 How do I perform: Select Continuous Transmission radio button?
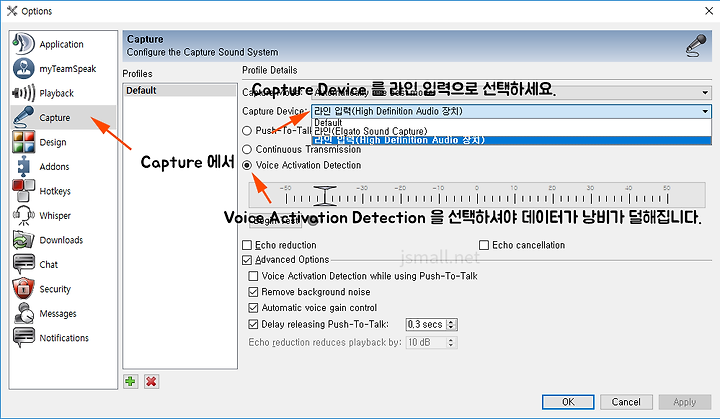point(247,149)
